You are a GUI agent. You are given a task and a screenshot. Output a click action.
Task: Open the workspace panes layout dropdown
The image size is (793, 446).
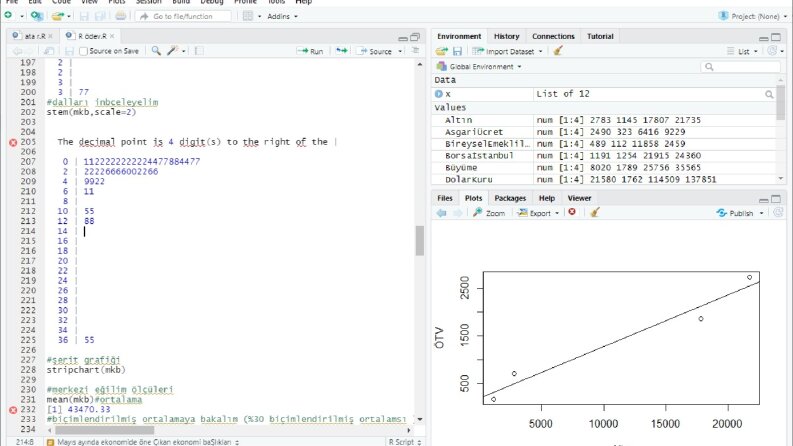pyautogui.click(x=251, y=16)
